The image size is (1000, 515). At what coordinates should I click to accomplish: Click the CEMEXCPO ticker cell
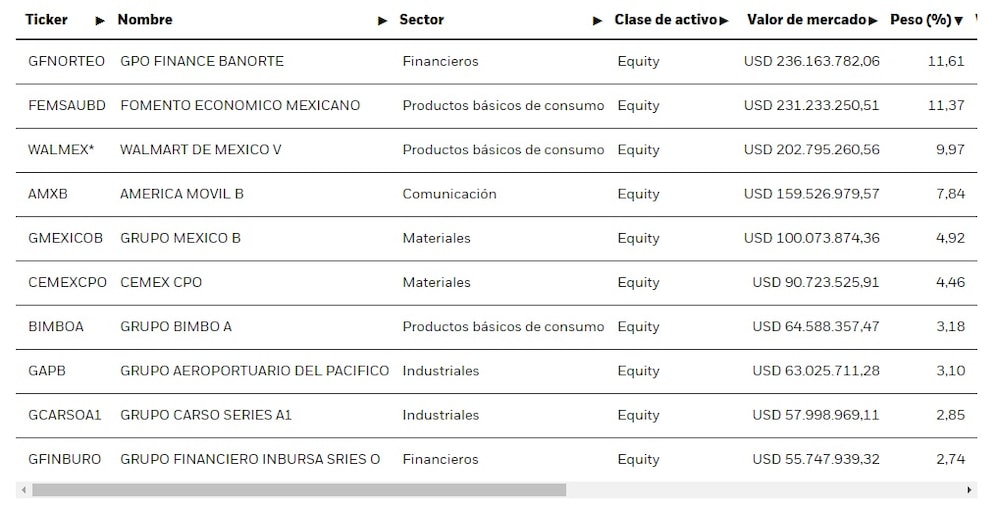[x=67, y=282]
